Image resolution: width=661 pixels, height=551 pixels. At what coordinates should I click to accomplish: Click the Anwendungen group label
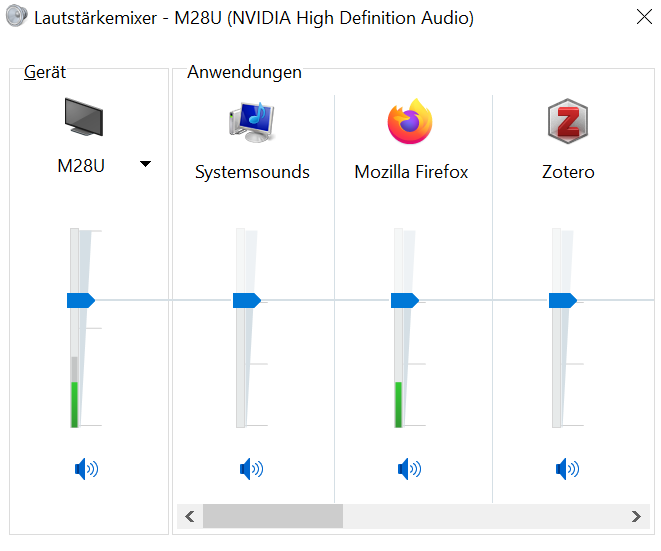point(244,72)
